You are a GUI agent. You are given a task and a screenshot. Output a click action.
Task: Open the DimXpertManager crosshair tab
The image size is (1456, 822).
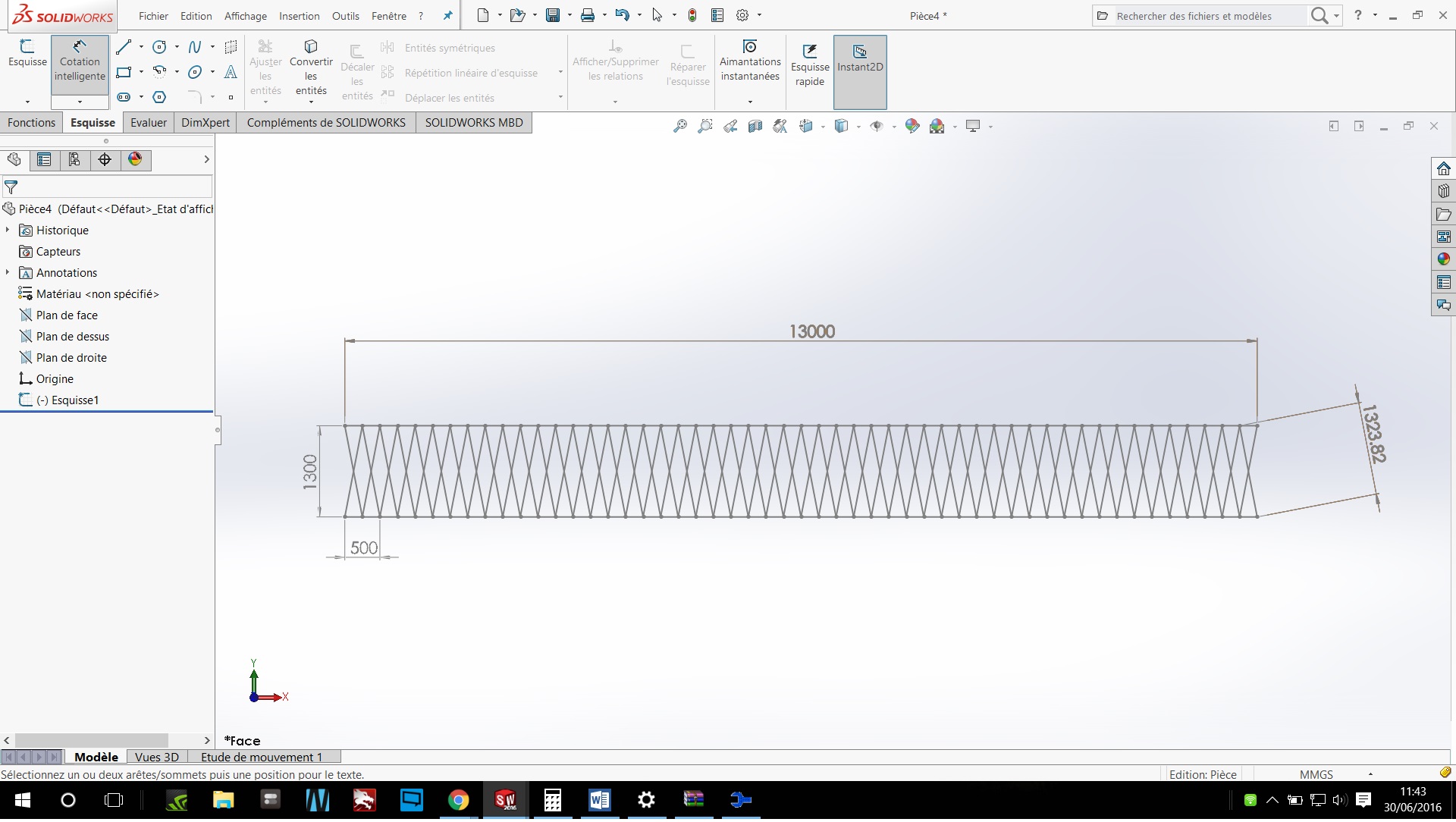pyautogui.click(x=105, y=159)
